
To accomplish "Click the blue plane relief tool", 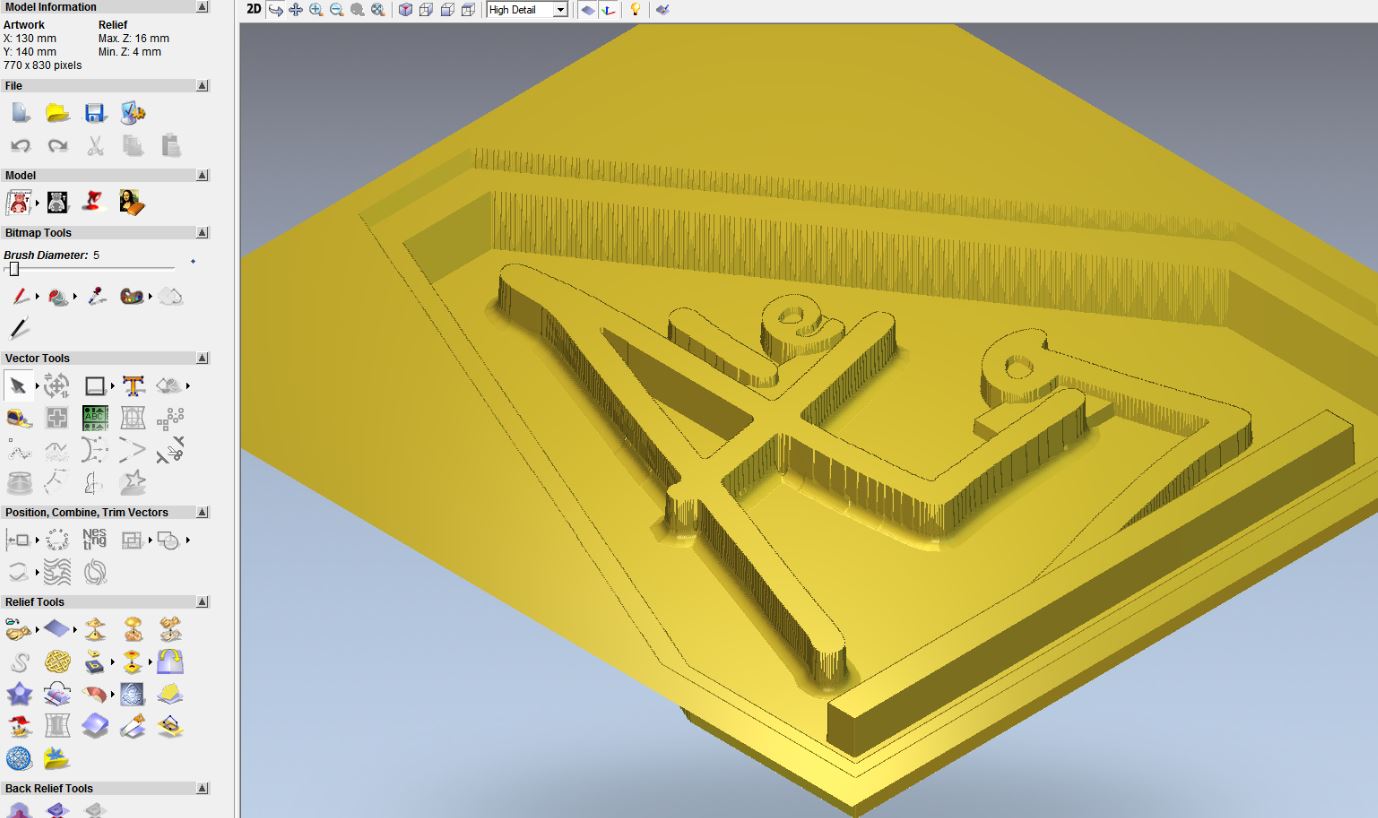I will coord(58,630).
